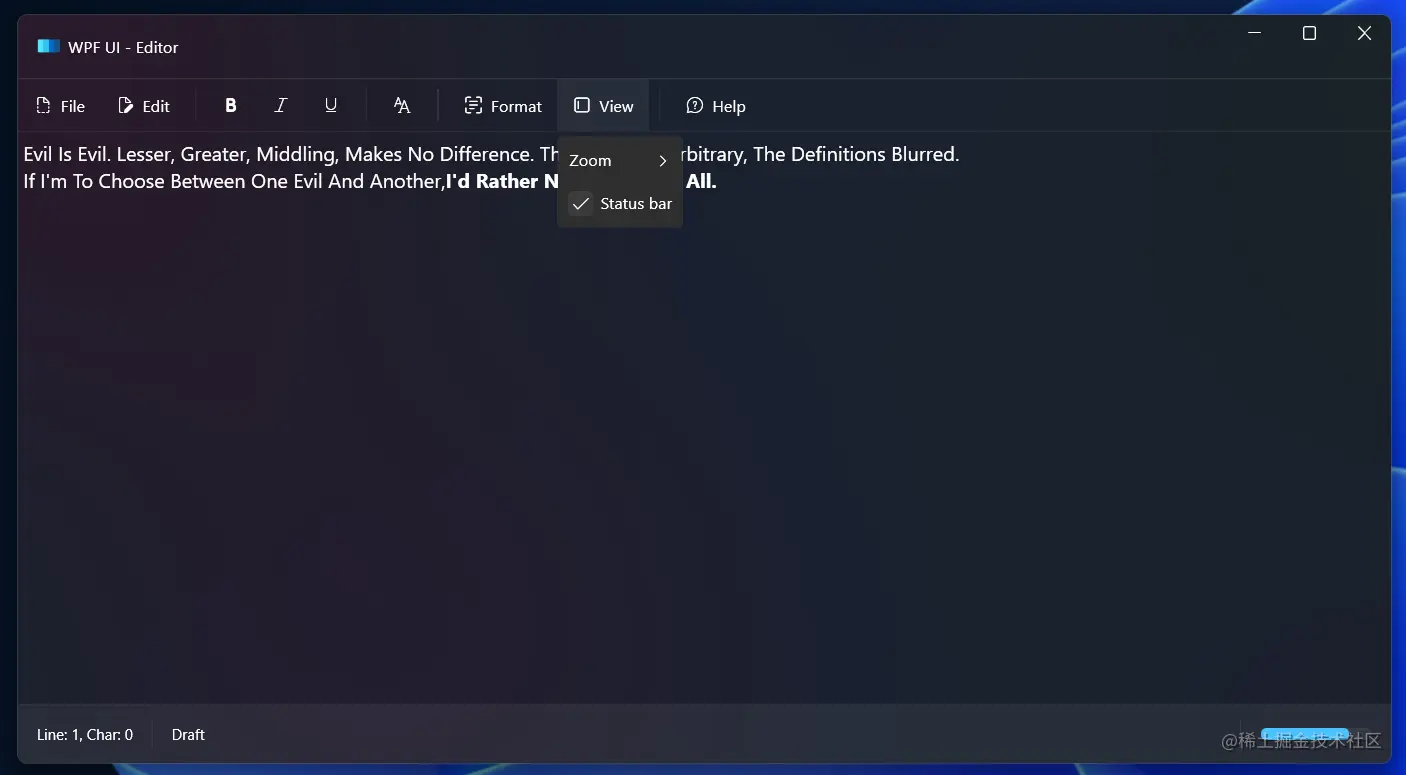Open the Format menu

pyautogui.click(x=502, y=105)
